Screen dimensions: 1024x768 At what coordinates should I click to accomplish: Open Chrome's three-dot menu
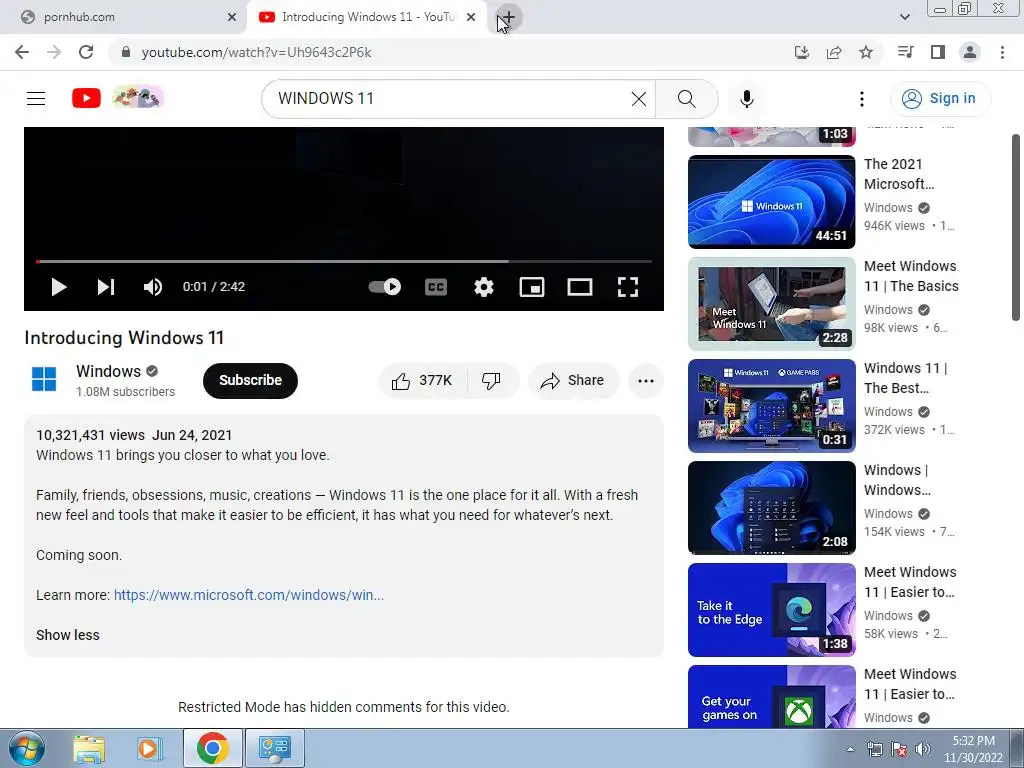point(1002,52)
